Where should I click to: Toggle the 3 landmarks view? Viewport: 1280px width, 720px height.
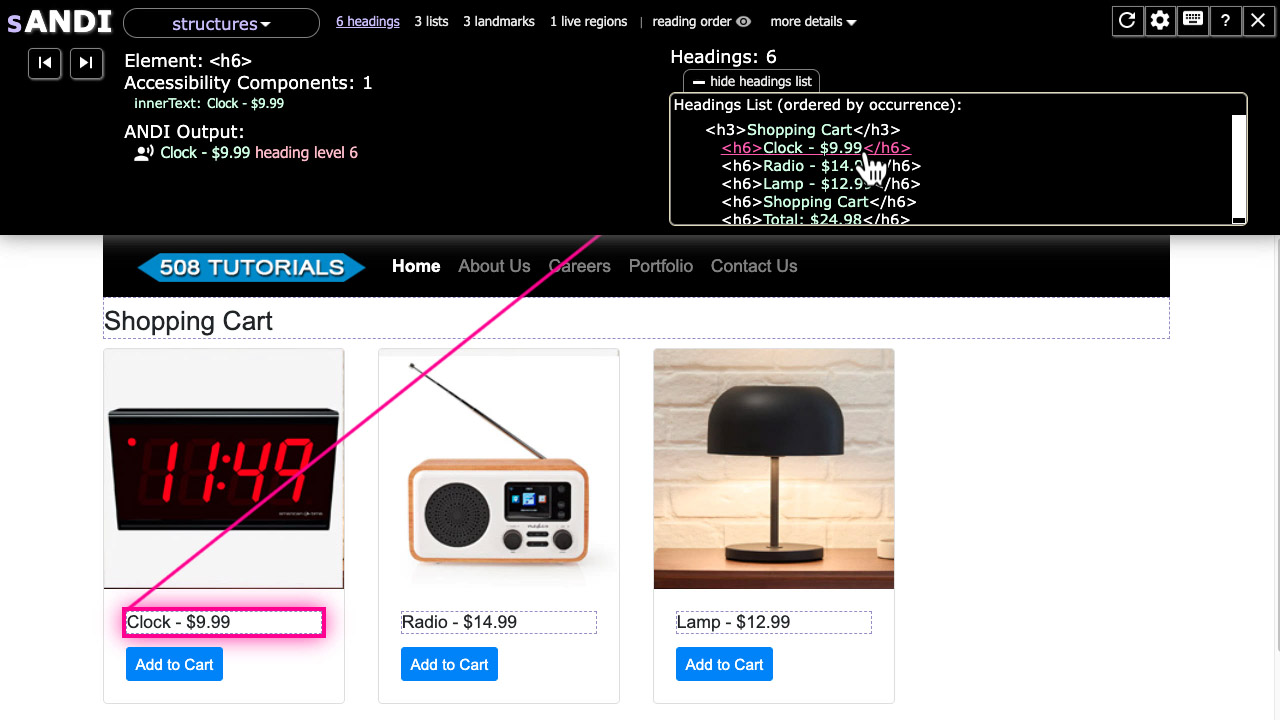pos(498,22)
